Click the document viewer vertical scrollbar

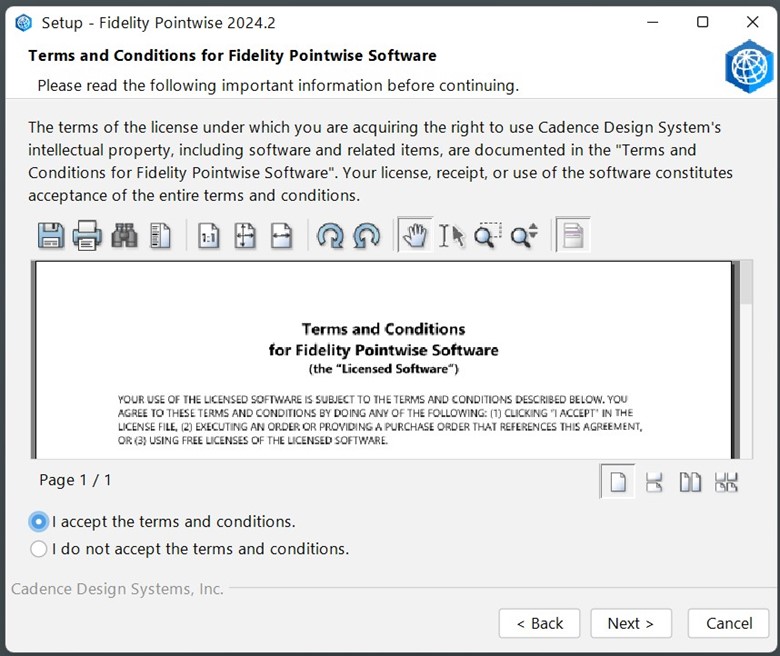point(746,359)
